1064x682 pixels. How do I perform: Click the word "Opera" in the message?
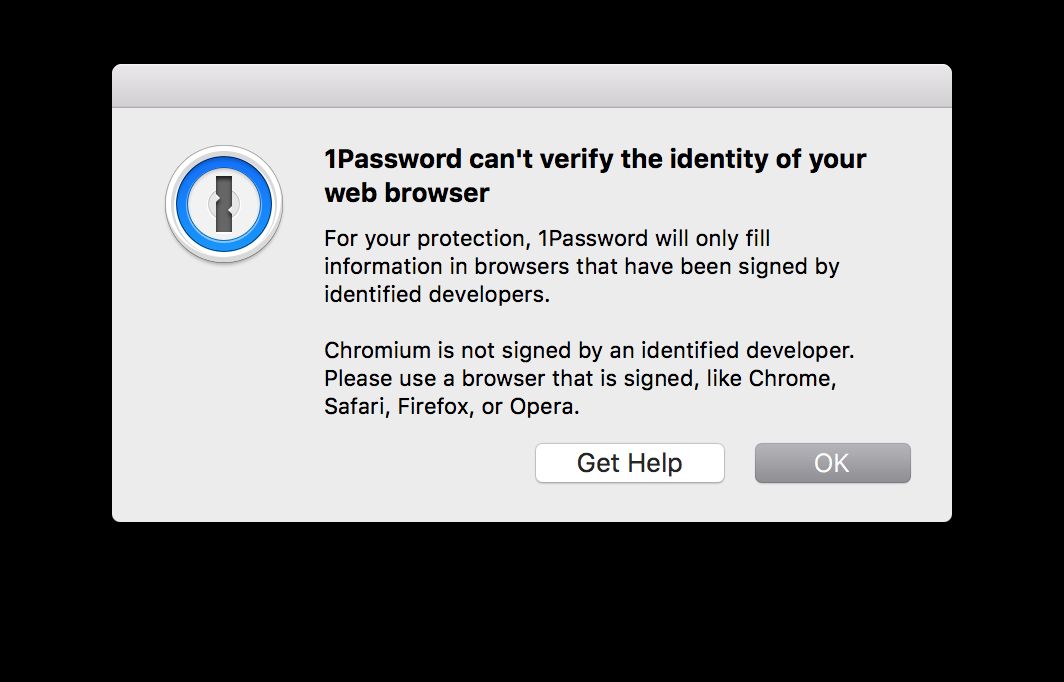pos(543,407)
